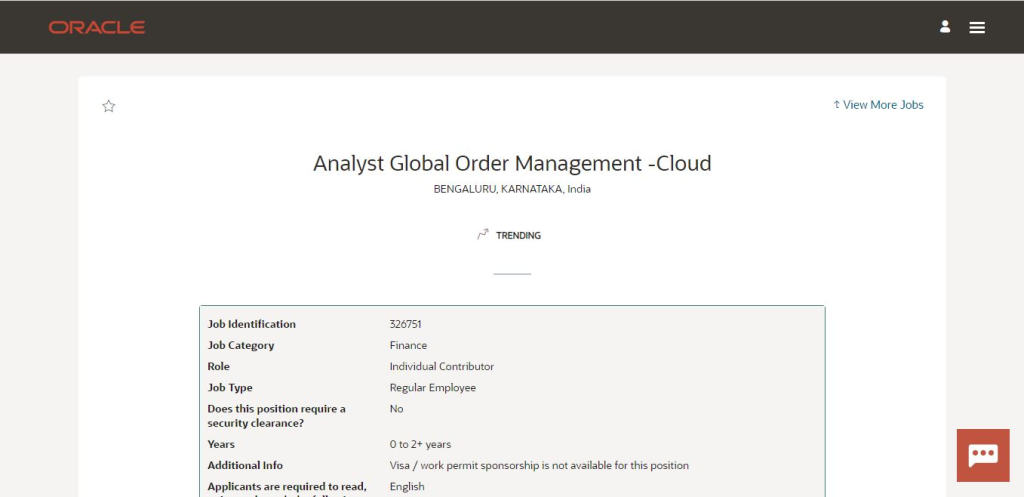Image resolution: width=1024 pixels, height=497 pixels.
Task: Select the 0 to 2+ years value
Action: point(420,444)
